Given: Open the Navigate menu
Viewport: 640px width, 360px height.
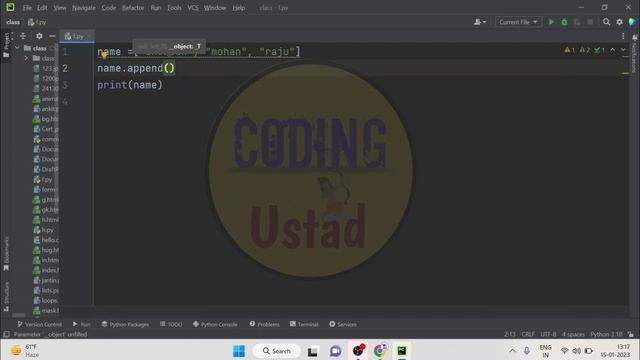Looking at the screenshot, I should pos(84,8).
